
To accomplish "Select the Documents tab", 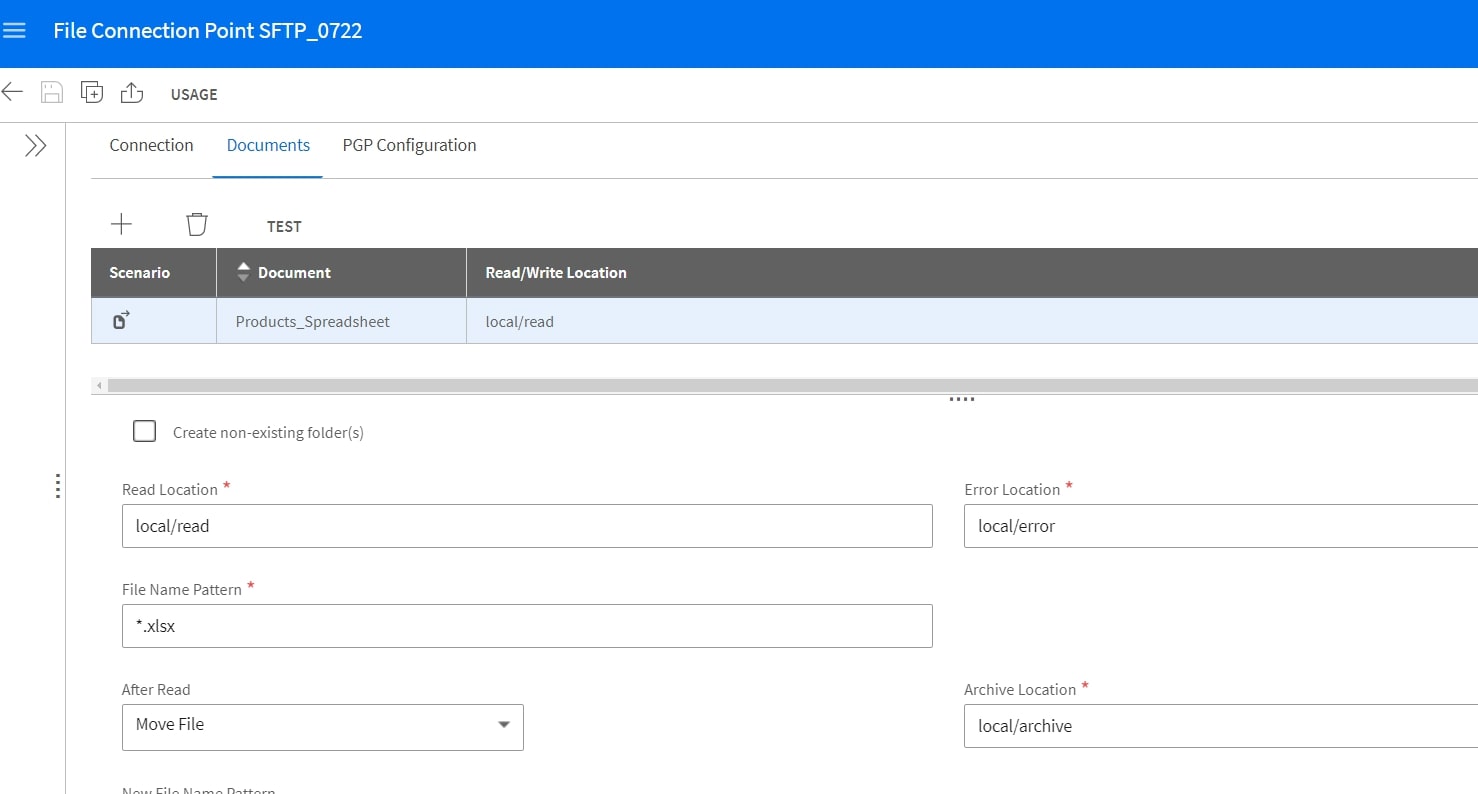I will point(268,145).
